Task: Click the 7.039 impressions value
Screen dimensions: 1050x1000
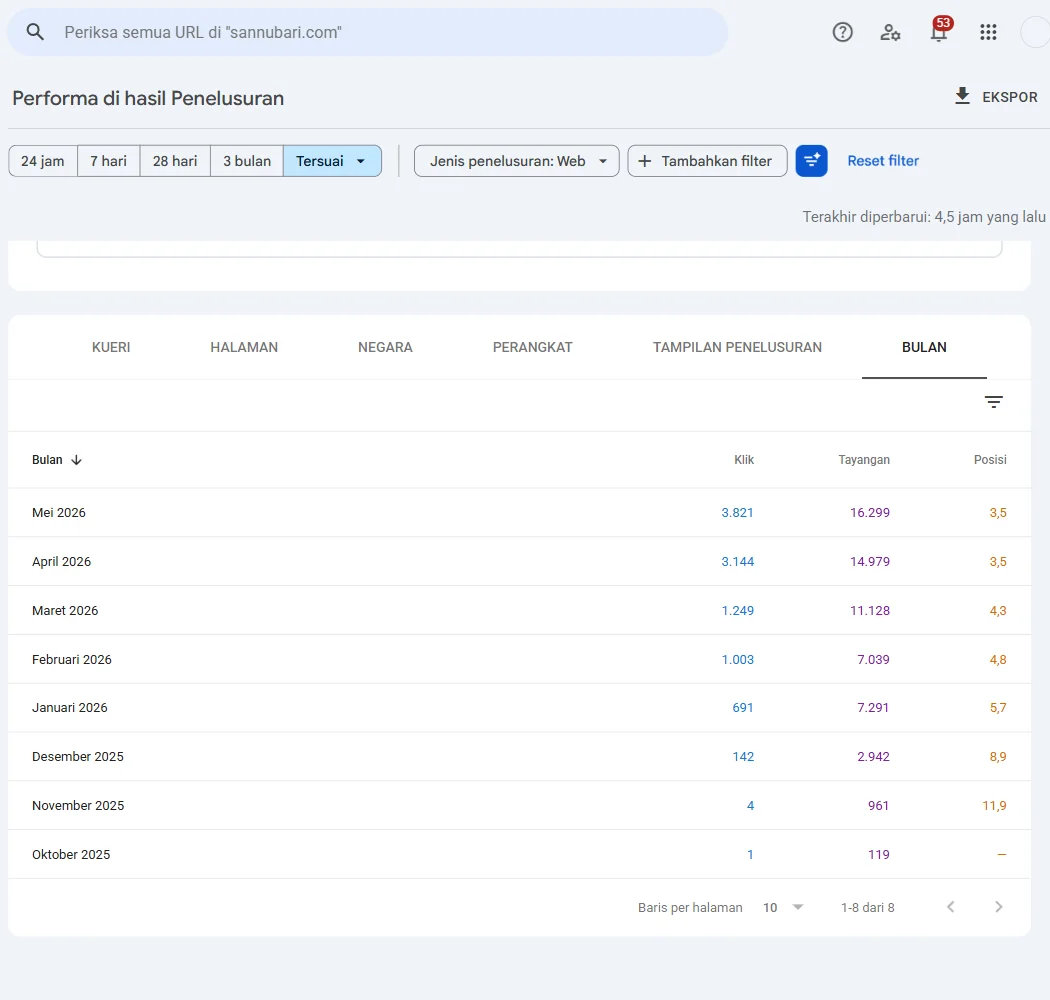Action: (873, 660)
